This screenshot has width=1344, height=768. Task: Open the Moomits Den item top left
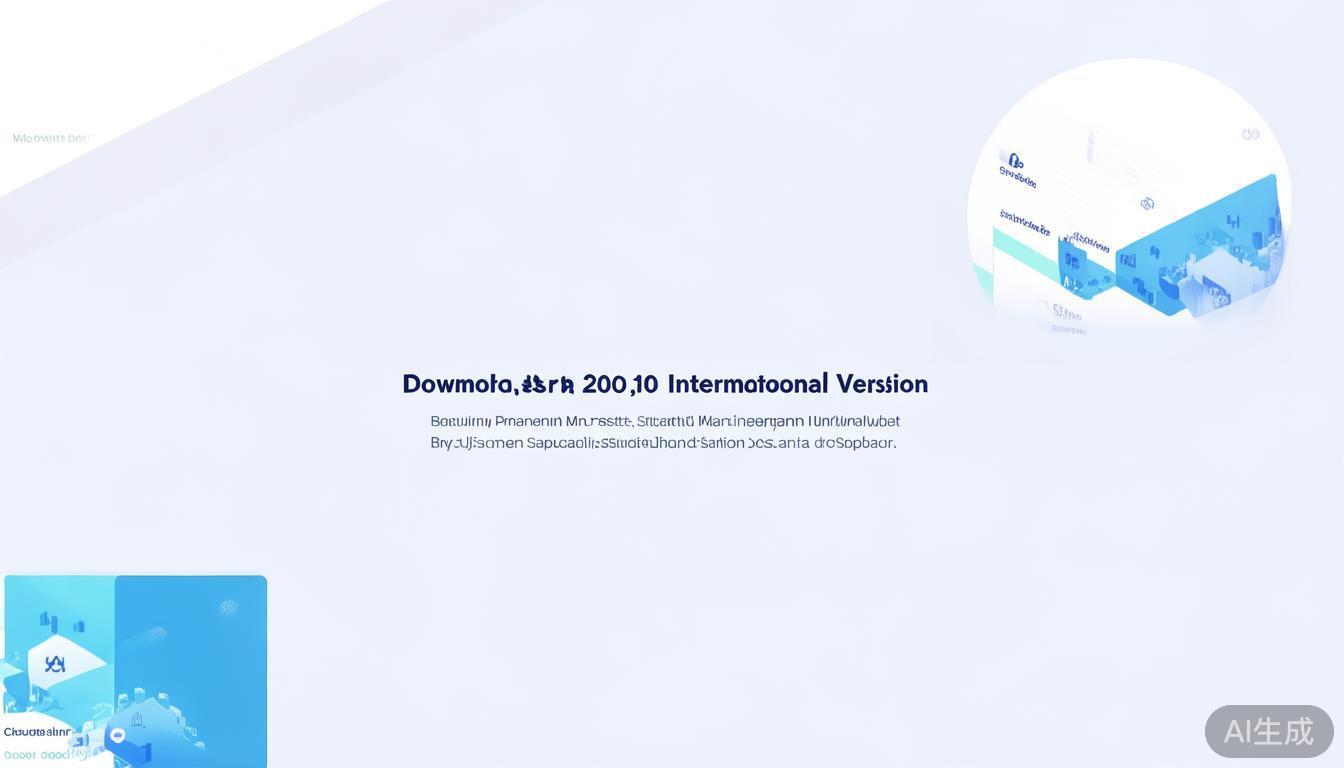(x=52, y=138)
